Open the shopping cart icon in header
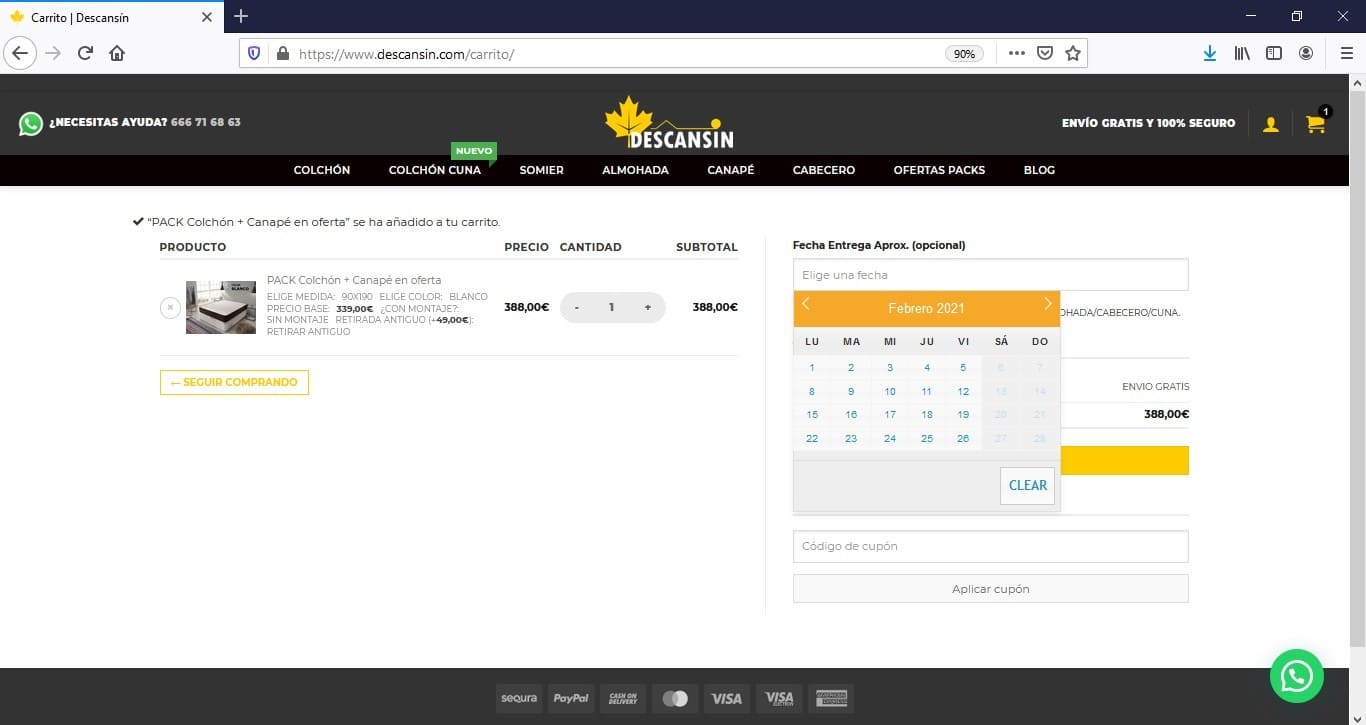 coord(1315,124)
